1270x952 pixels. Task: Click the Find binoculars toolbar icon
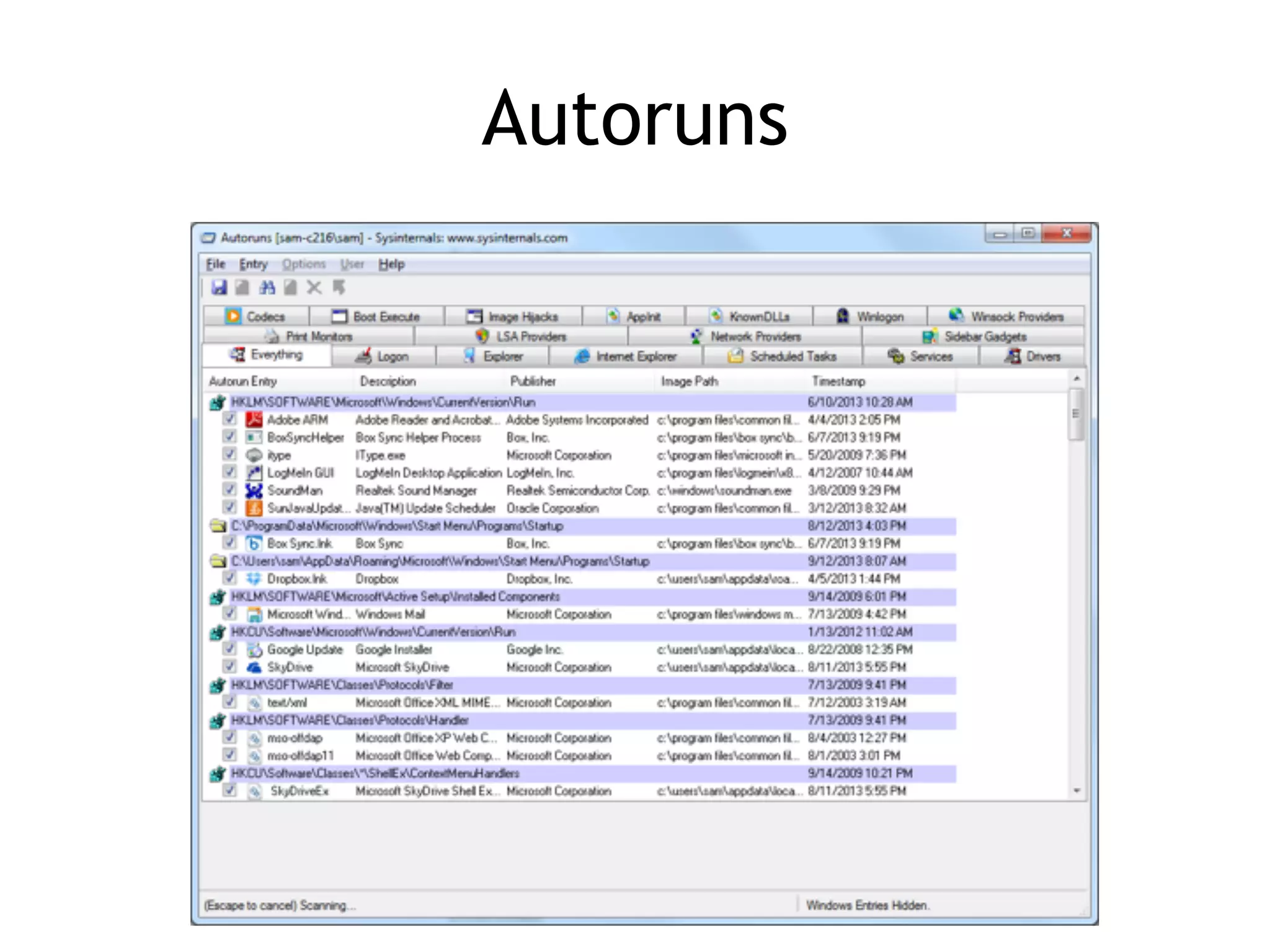tap(267, 287)
